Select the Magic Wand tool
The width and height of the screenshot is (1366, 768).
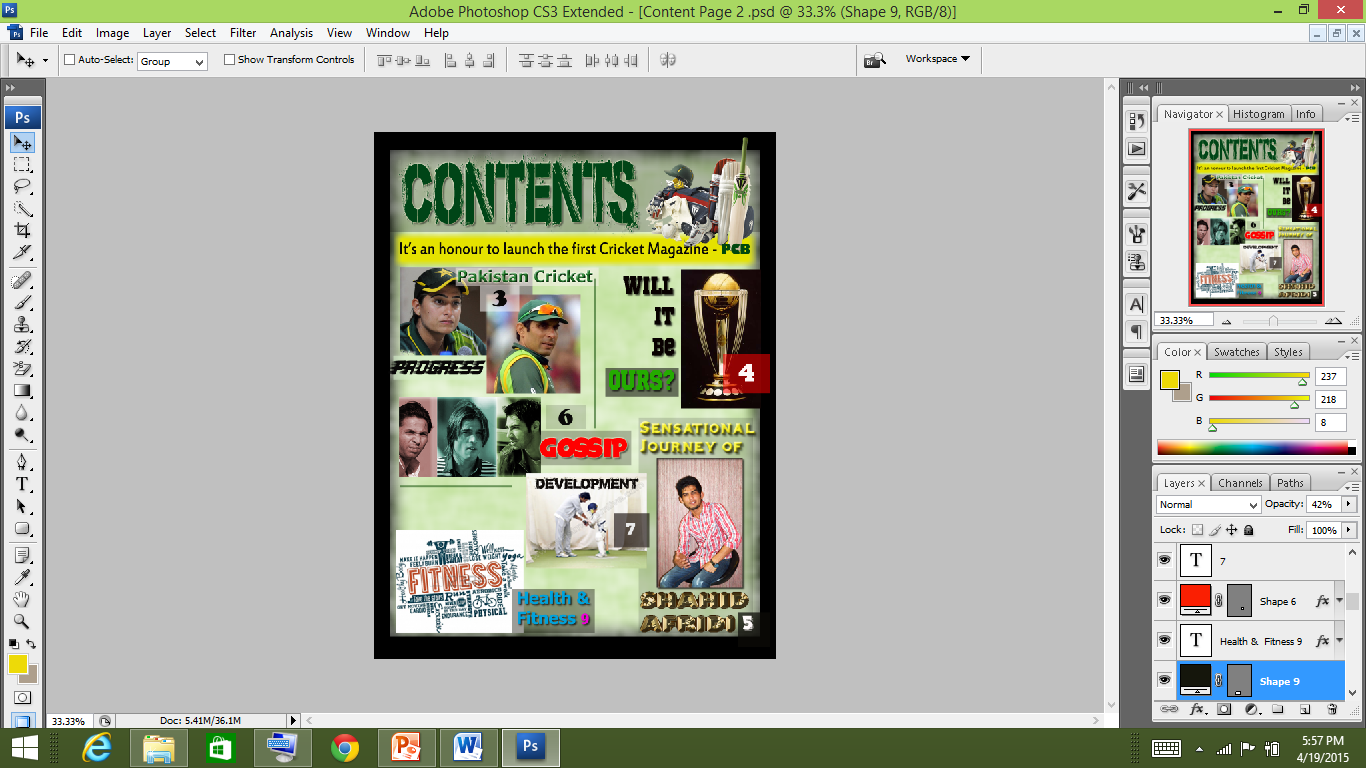pos(22,209)
